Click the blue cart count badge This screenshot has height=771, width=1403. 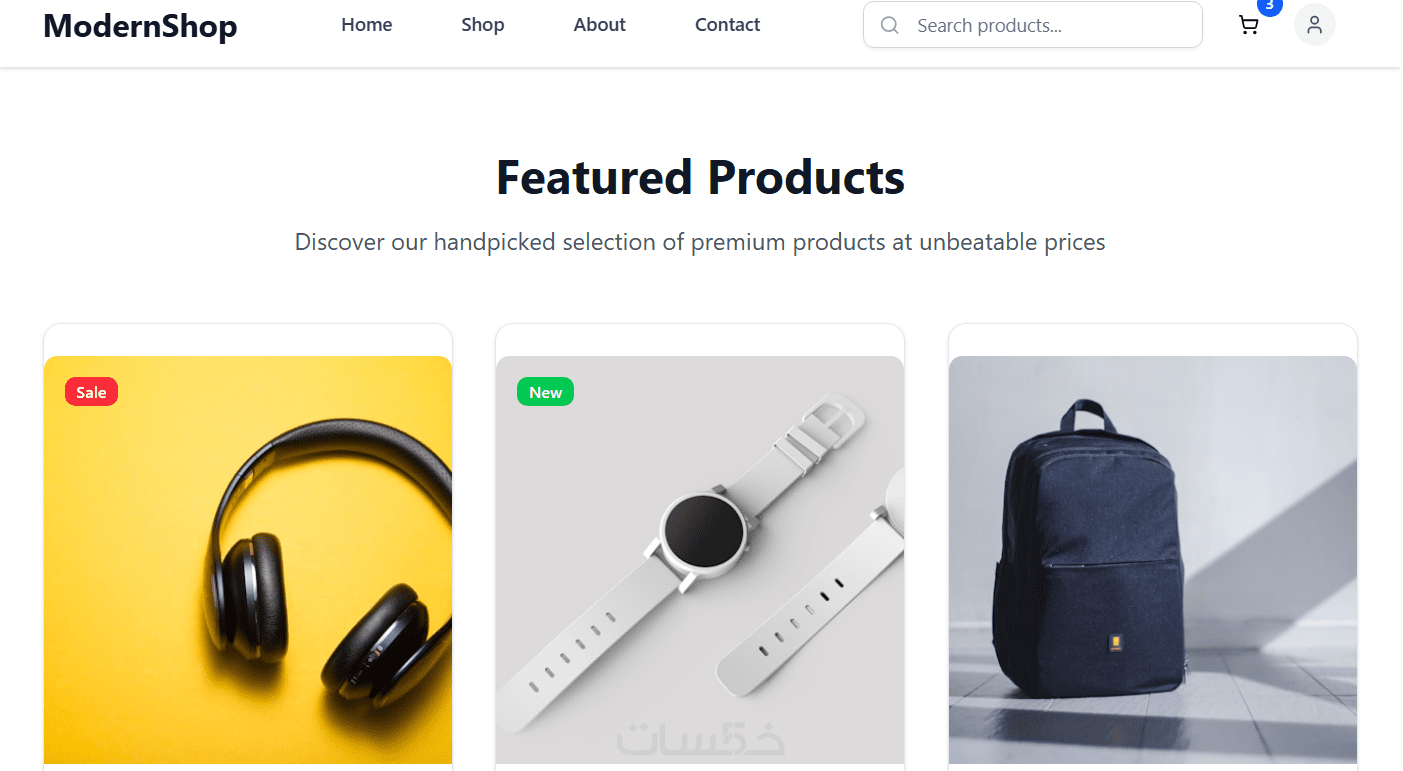(1269, 6)
